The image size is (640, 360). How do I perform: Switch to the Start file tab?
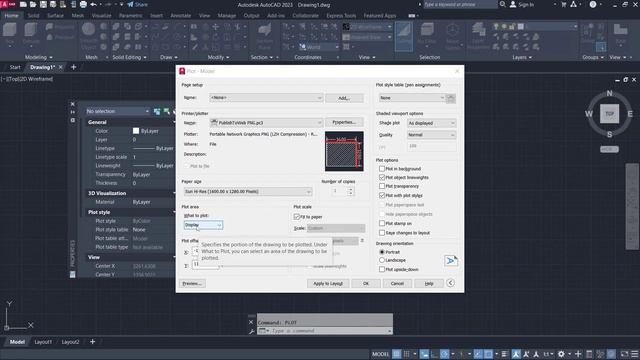coord(15,67)
